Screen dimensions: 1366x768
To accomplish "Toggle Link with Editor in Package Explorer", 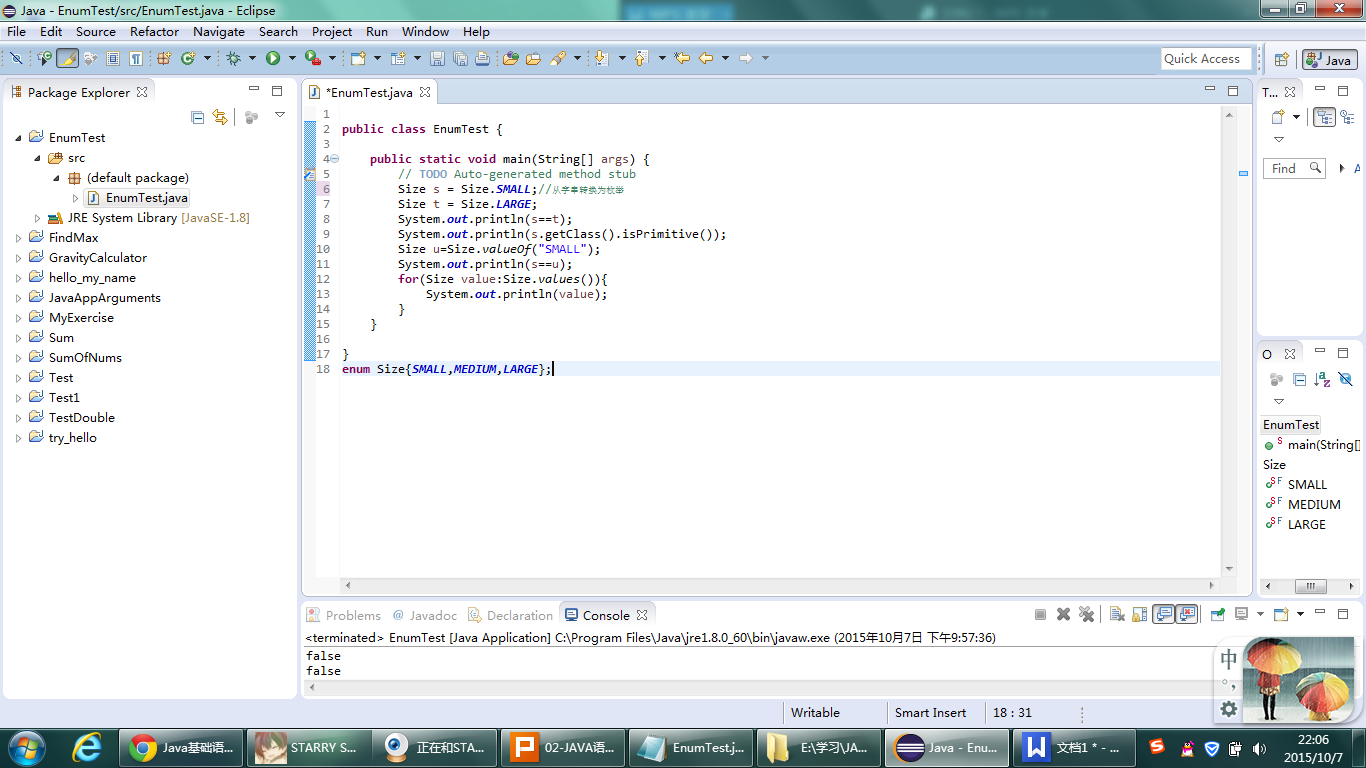I will tap(220, 117).
